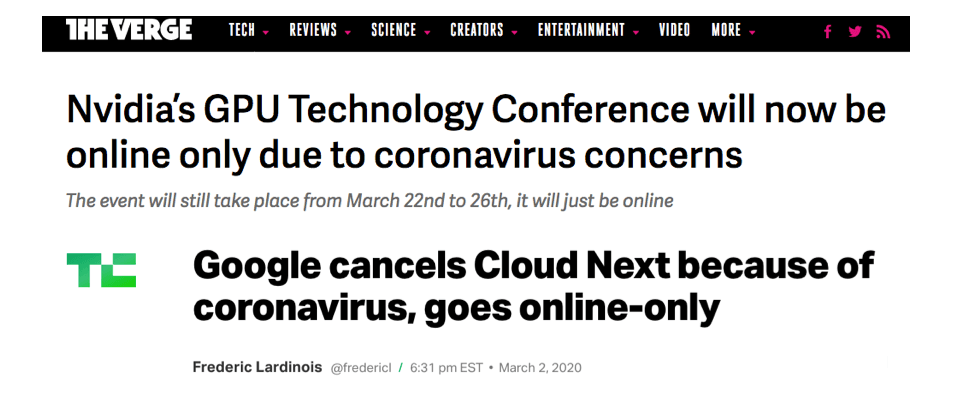The width and height of the screenshot is (976, 413).
Task: Open the @fredericl Twitter handle link
Action: pos(361,368)
